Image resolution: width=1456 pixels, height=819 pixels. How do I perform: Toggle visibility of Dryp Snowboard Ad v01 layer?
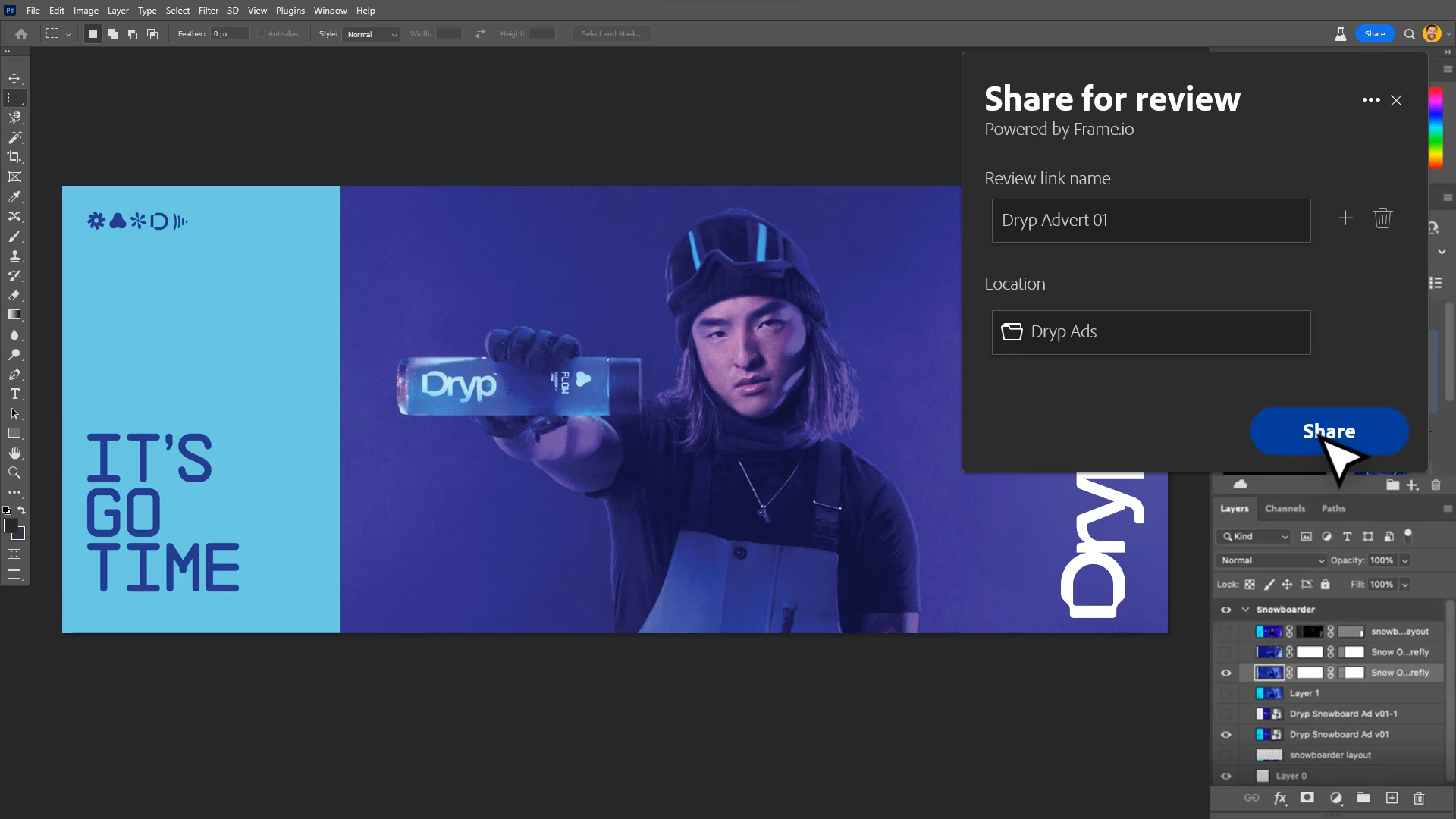(1225, 735)
